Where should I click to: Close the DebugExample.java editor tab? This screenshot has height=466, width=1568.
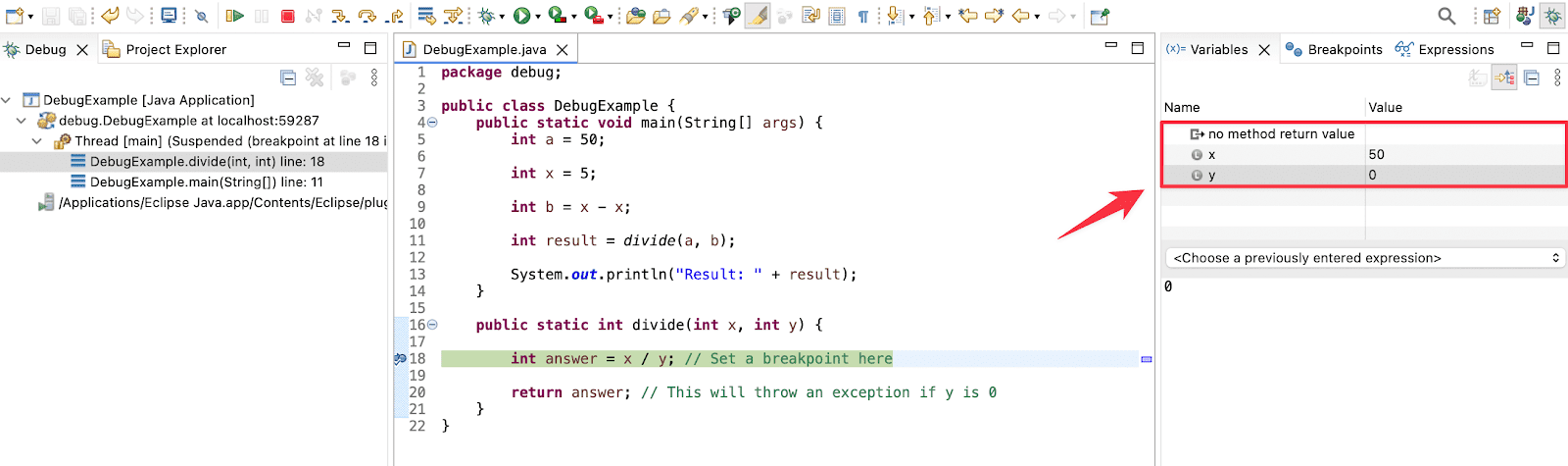tap(563, 50)
